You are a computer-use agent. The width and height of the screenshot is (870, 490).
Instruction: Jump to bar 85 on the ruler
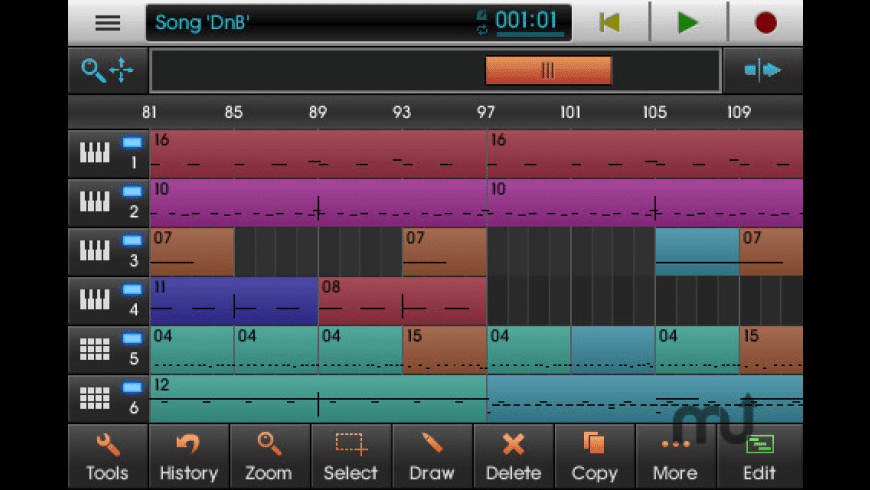click(234, 113)
